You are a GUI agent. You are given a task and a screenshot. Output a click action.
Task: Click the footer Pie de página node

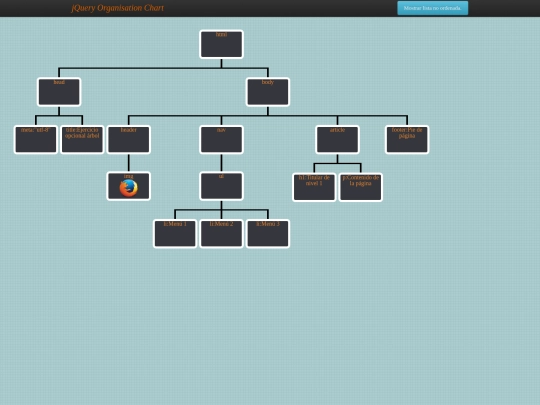(x=407, y=139)
